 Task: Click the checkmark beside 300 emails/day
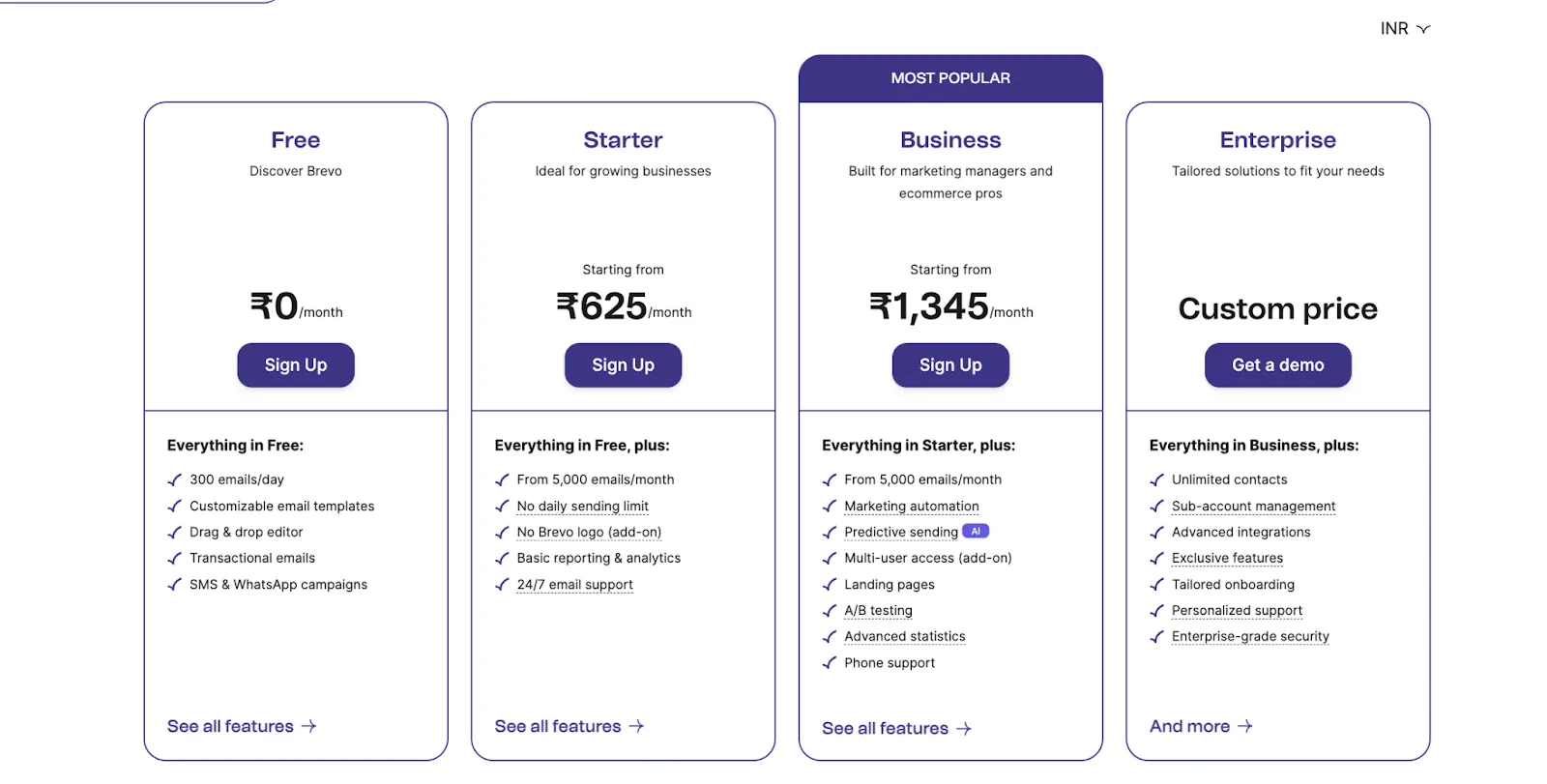174,479
